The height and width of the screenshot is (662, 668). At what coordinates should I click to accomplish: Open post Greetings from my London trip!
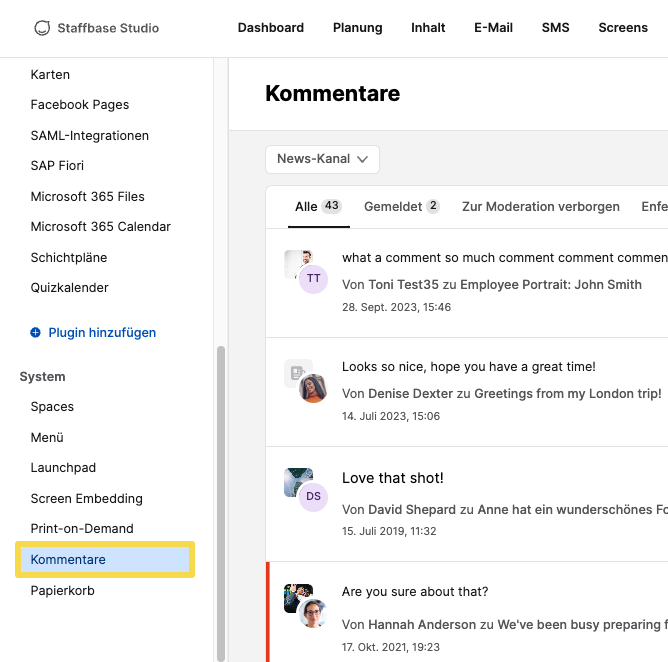pos(567,394)
